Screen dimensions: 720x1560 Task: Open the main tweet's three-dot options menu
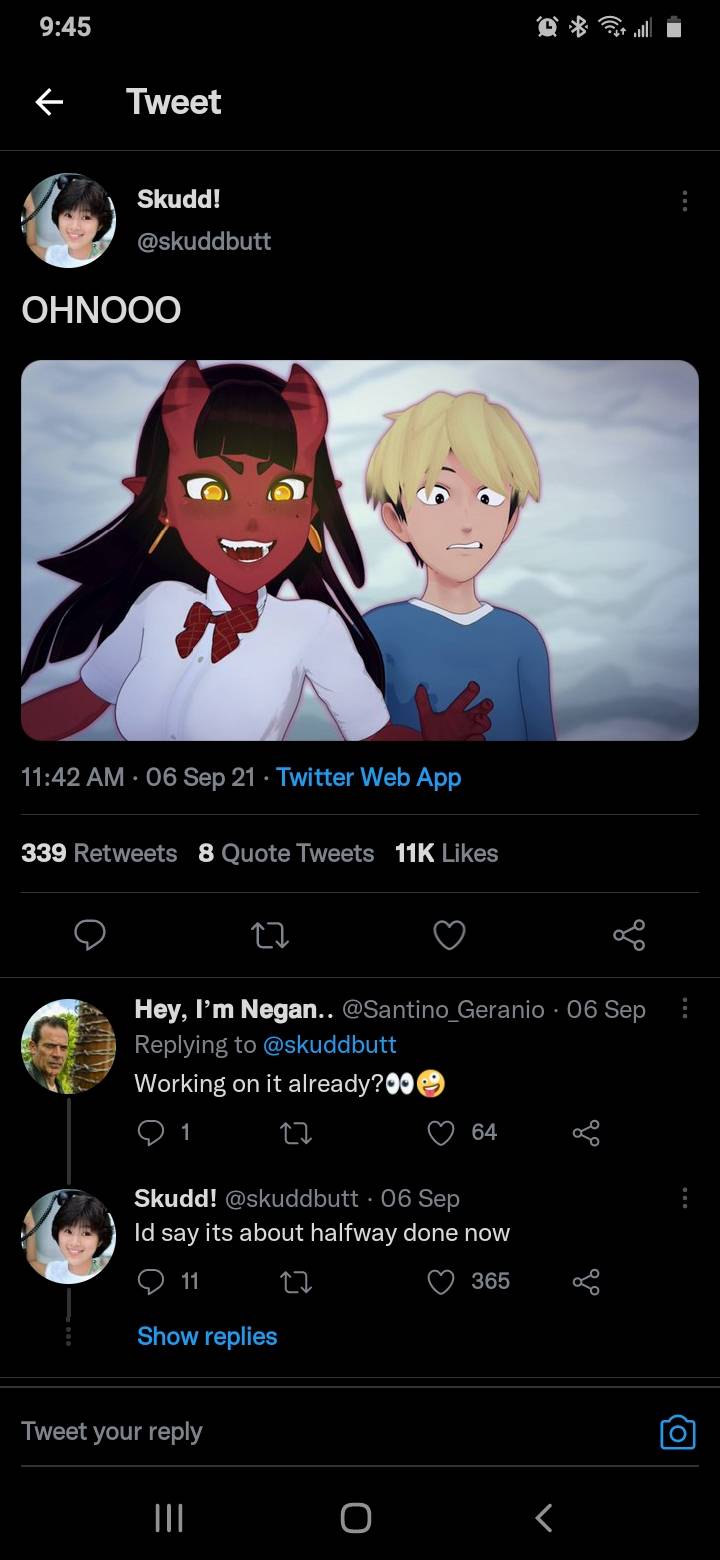[x=684, y=201]
